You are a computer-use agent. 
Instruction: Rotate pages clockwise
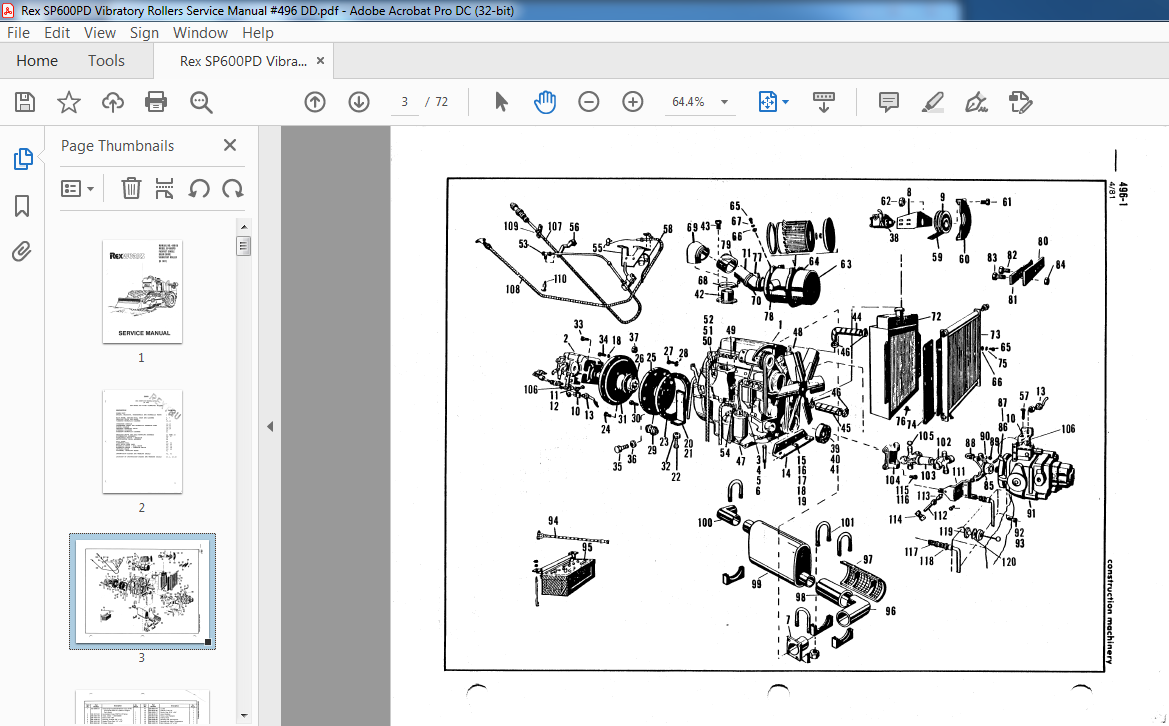pyautogui.click(x=233, y=189)
